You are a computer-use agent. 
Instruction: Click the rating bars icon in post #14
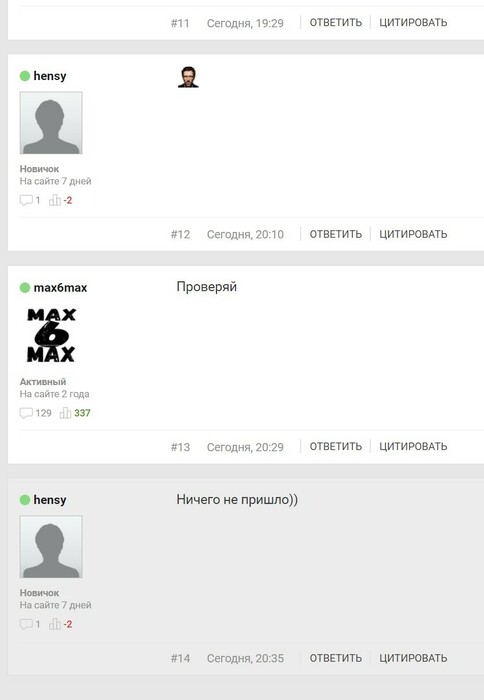click(54, 624)
